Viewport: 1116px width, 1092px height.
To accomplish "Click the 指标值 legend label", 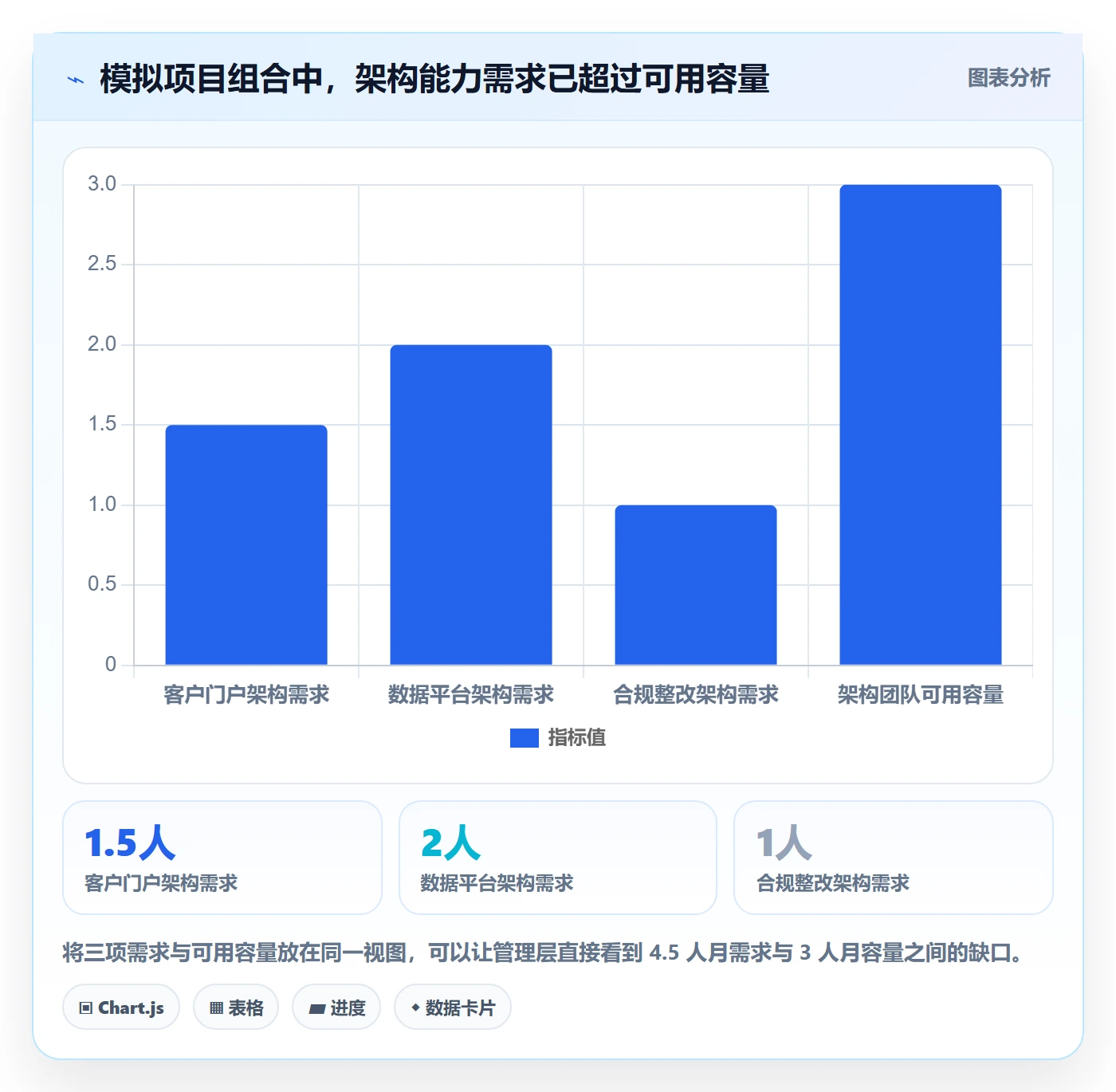I will [x=577, y=738].
